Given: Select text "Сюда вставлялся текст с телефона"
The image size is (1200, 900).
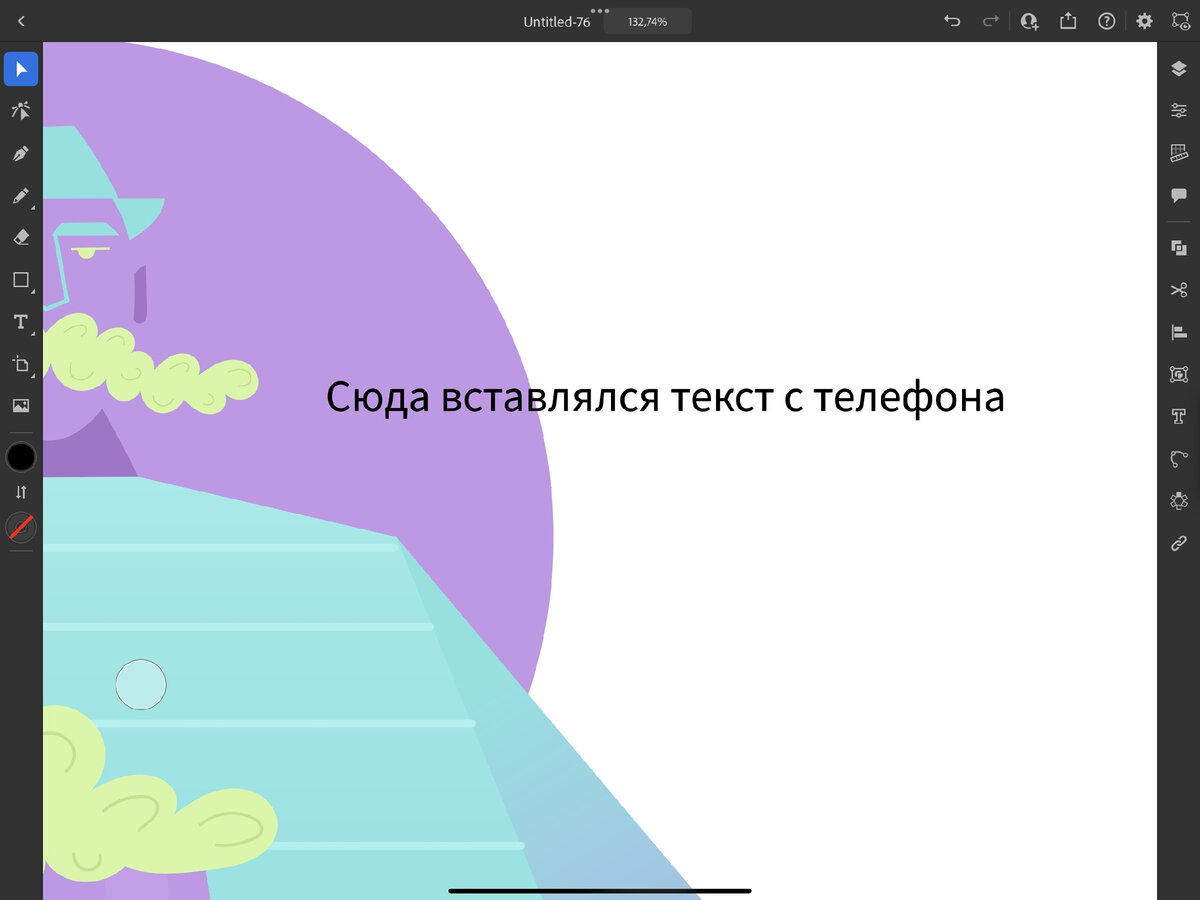Looking at the screenshot, I should coord(665,397).
